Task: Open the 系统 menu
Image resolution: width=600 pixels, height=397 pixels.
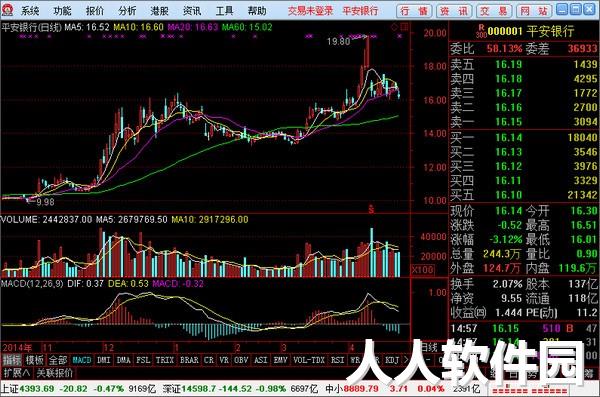Action: (30, 11)
